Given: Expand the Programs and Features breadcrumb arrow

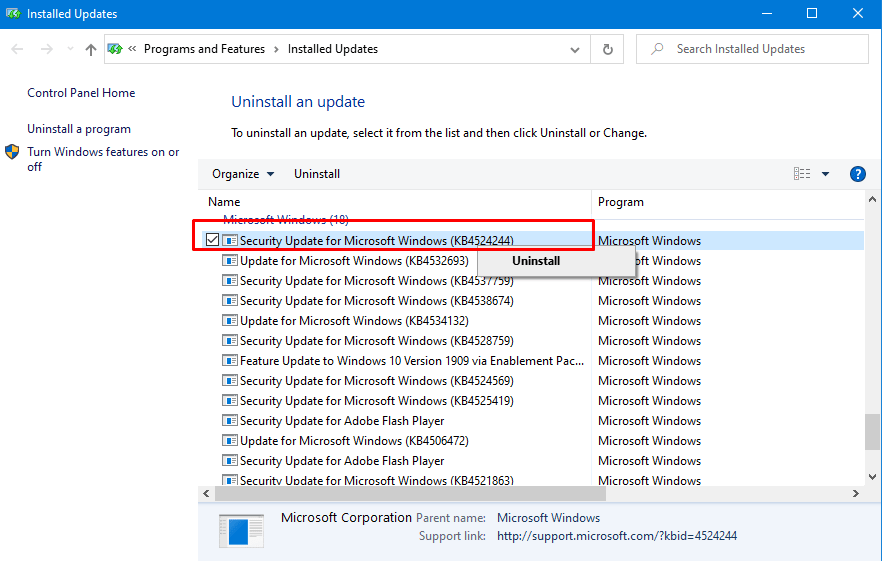Looking at the screenshot, I should (x=276, y=50).
